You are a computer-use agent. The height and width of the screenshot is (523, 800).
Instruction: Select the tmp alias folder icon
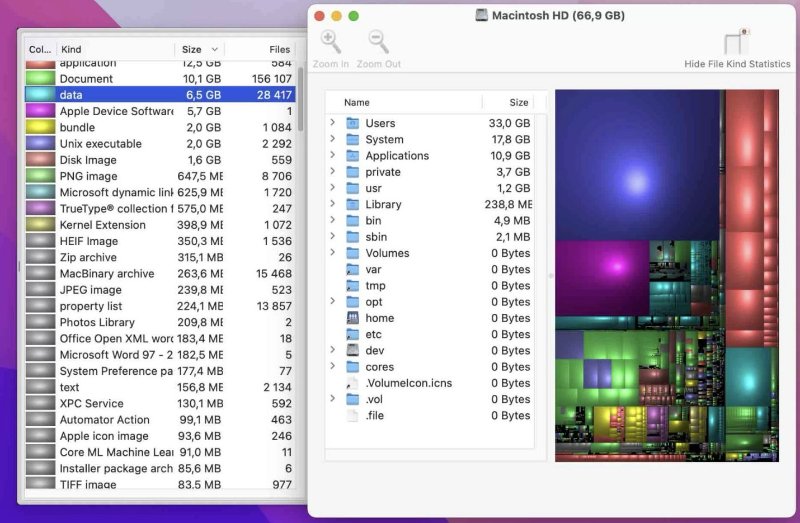(x=353, y=286)
